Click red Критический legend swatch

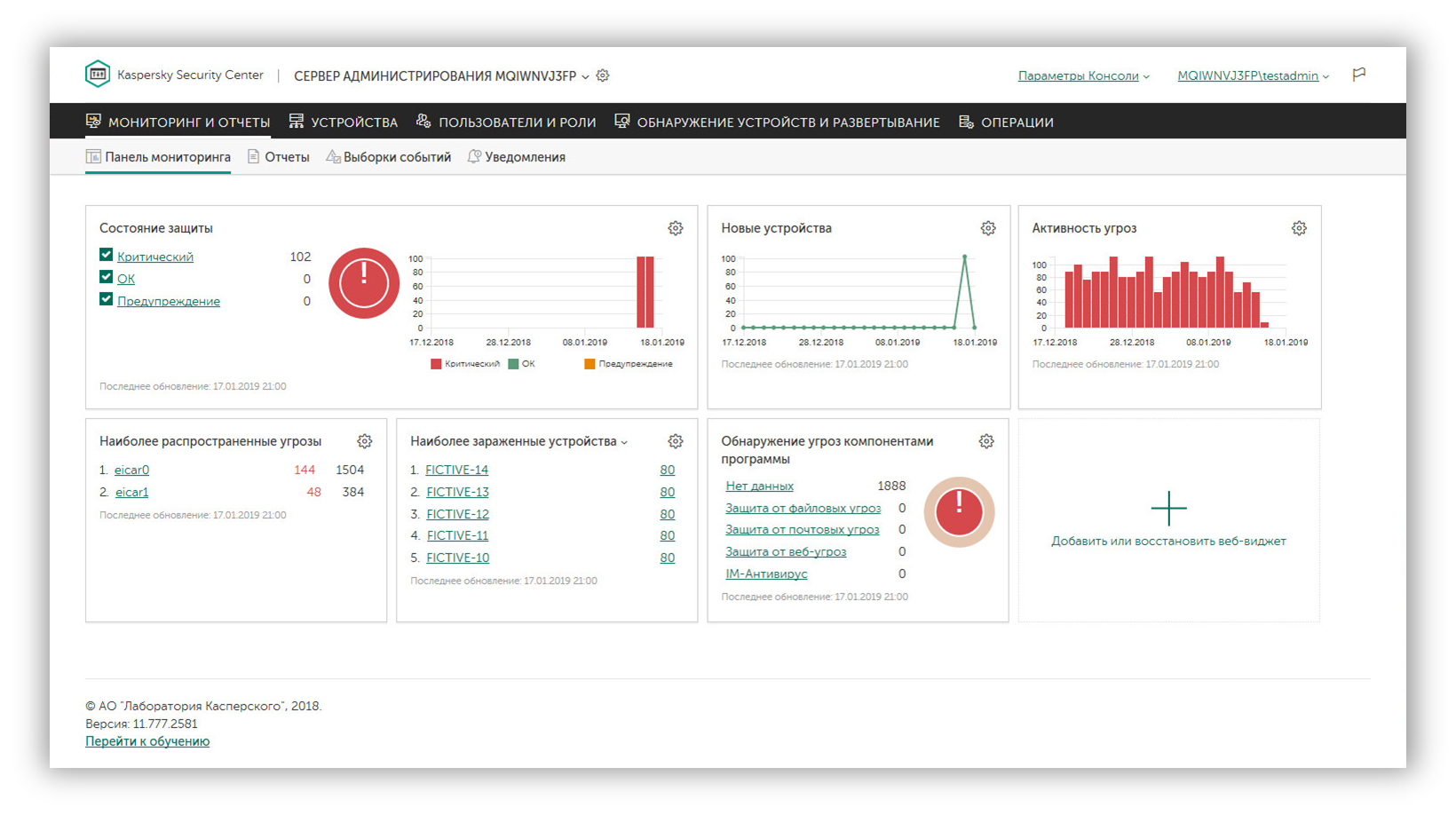tap(436, 364)
